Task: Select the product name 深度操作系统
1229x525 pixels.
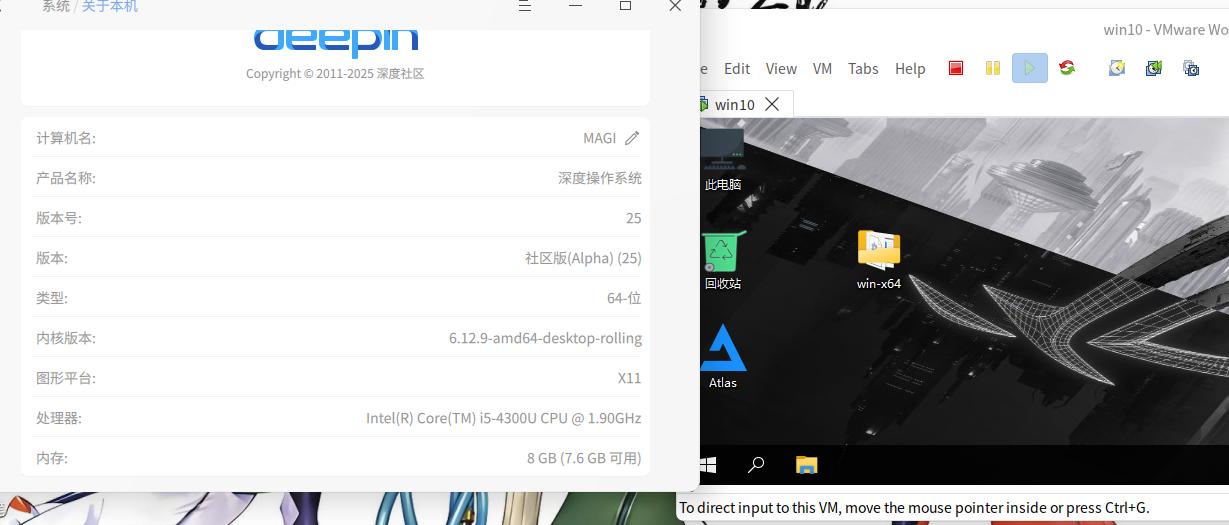Action: (600, 178)
